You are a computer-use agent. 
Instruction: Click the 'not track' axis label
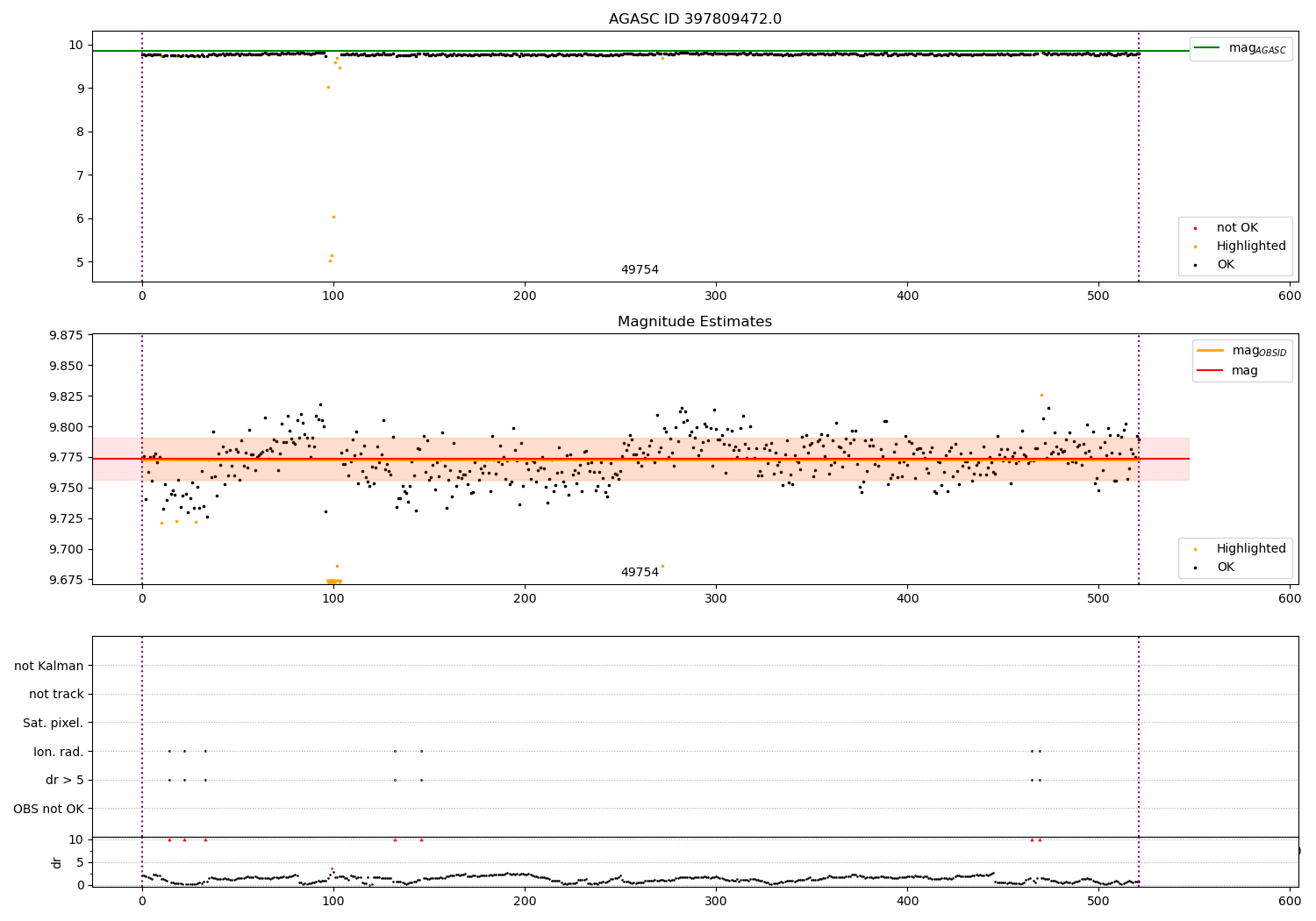point(56,694)
